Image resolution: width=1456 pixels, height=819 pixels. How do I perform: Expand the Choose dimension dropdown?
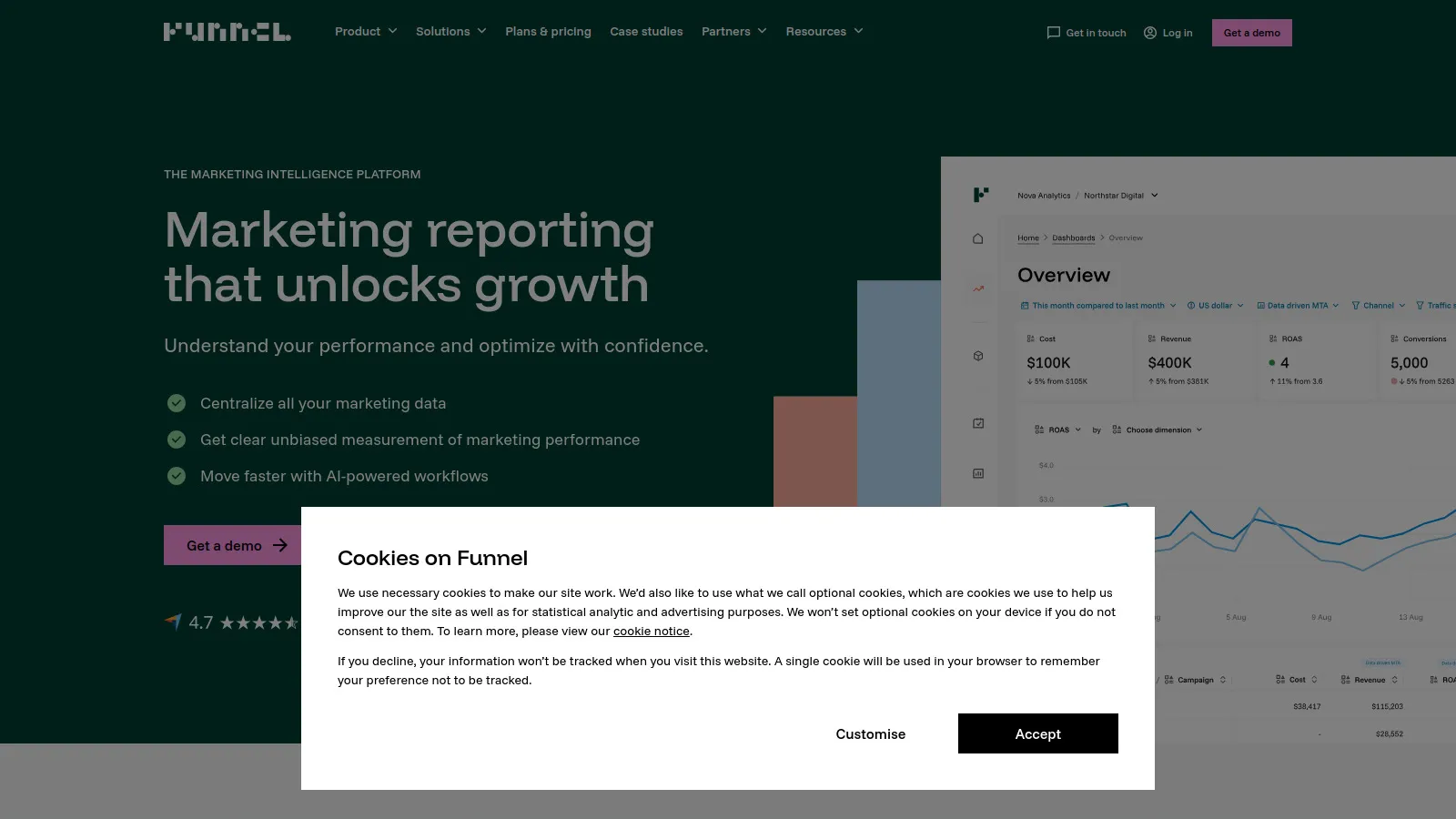1158,430
